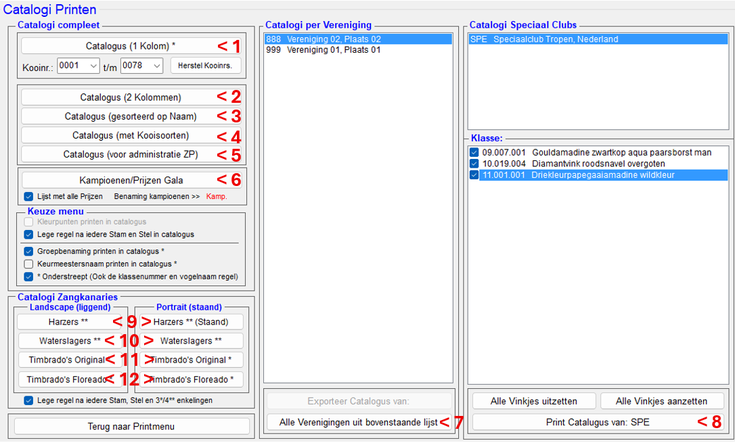735x443 pixels.
Task: Click Kampioenen/Prijzen Gala button
Action: pyautogui.click(x=115, y=180)
